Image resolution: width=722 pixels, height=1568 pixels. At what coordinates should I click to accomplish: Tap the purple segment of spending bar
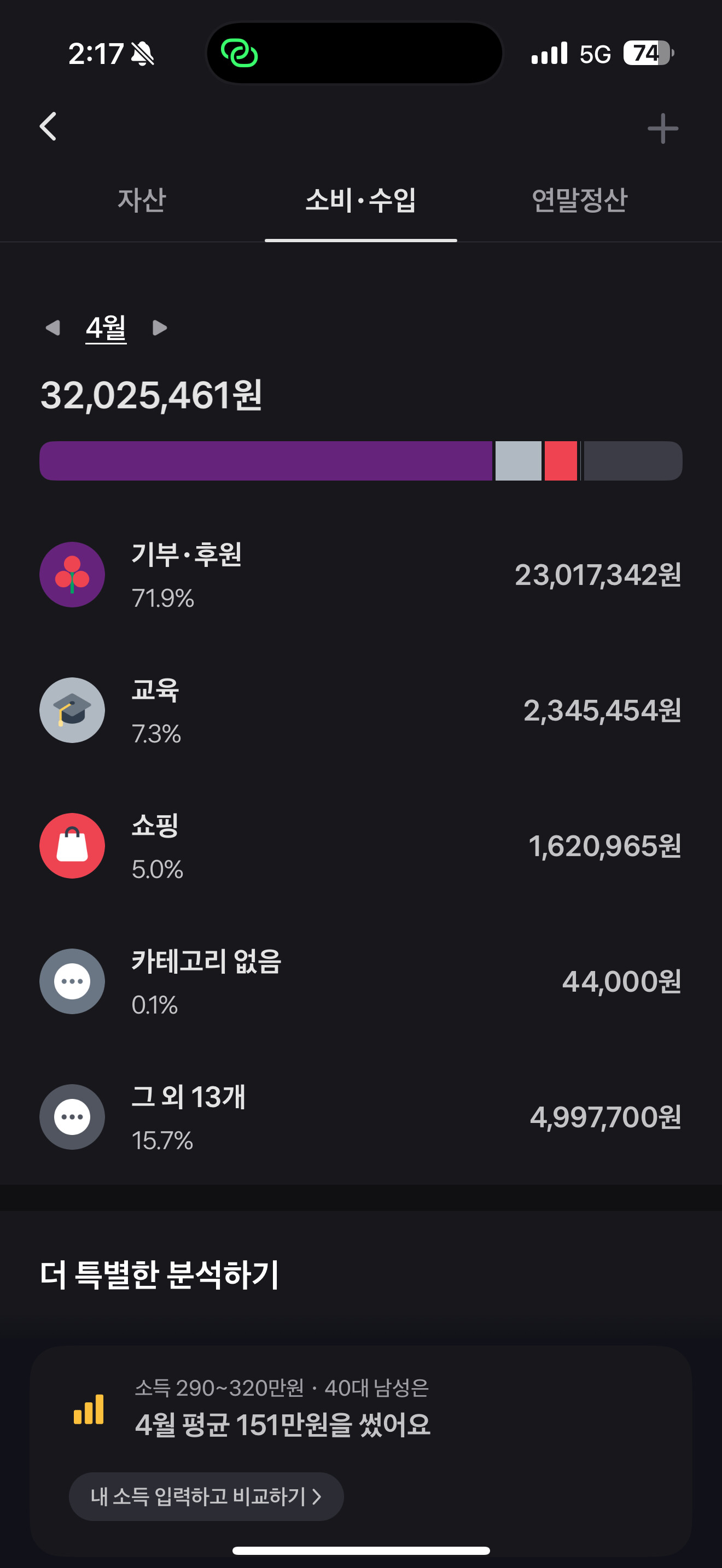pyautogui.click(x=265, y=461)
